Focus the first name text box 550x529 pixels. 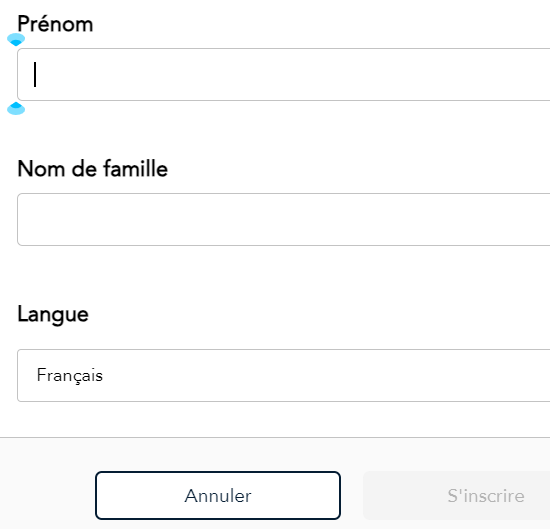[x=283, y=75]
